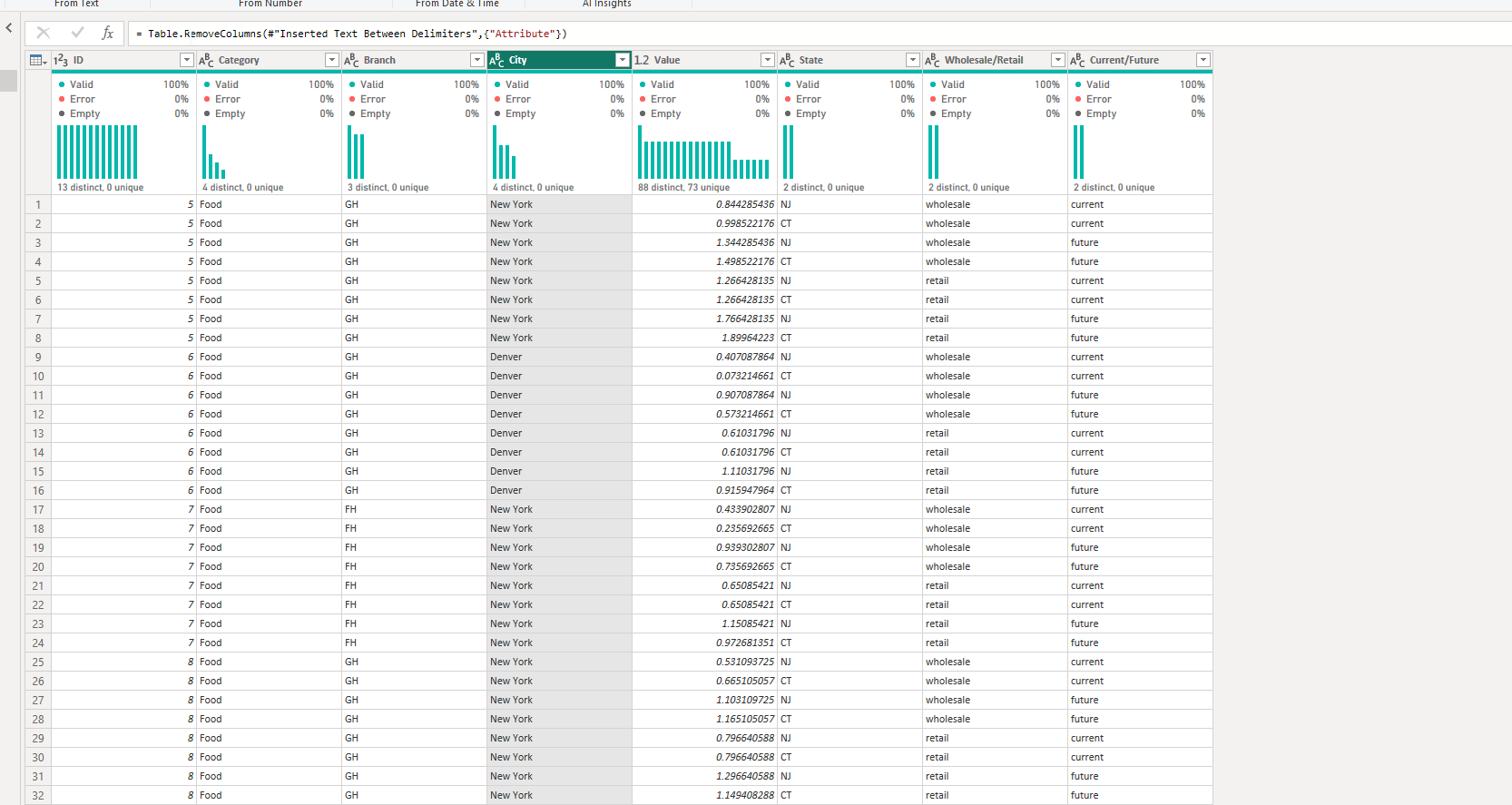The width and height of the screenshot is (1512, 805).
Task: Change the Category column data type icon
Action: pyautogui.click(x=206, y=60)
